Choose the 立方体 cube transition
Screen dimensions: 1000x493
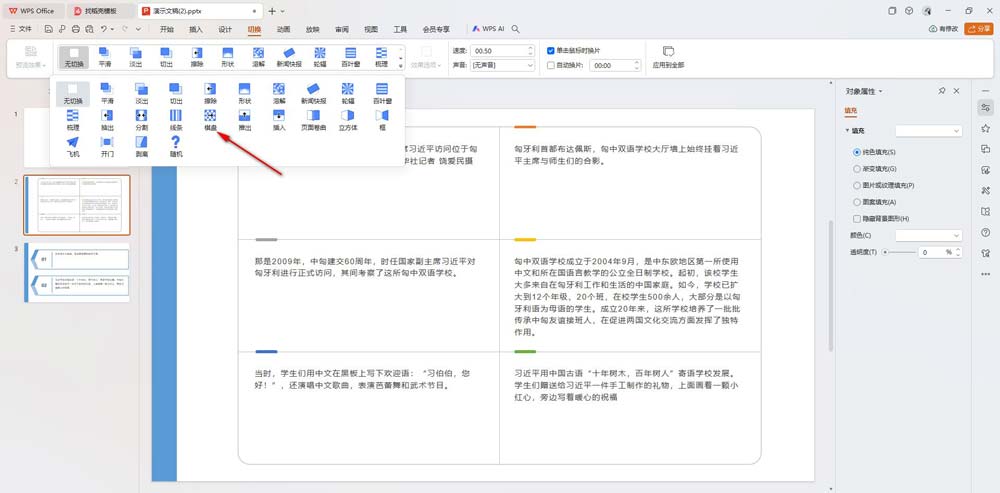click(348, 119)
